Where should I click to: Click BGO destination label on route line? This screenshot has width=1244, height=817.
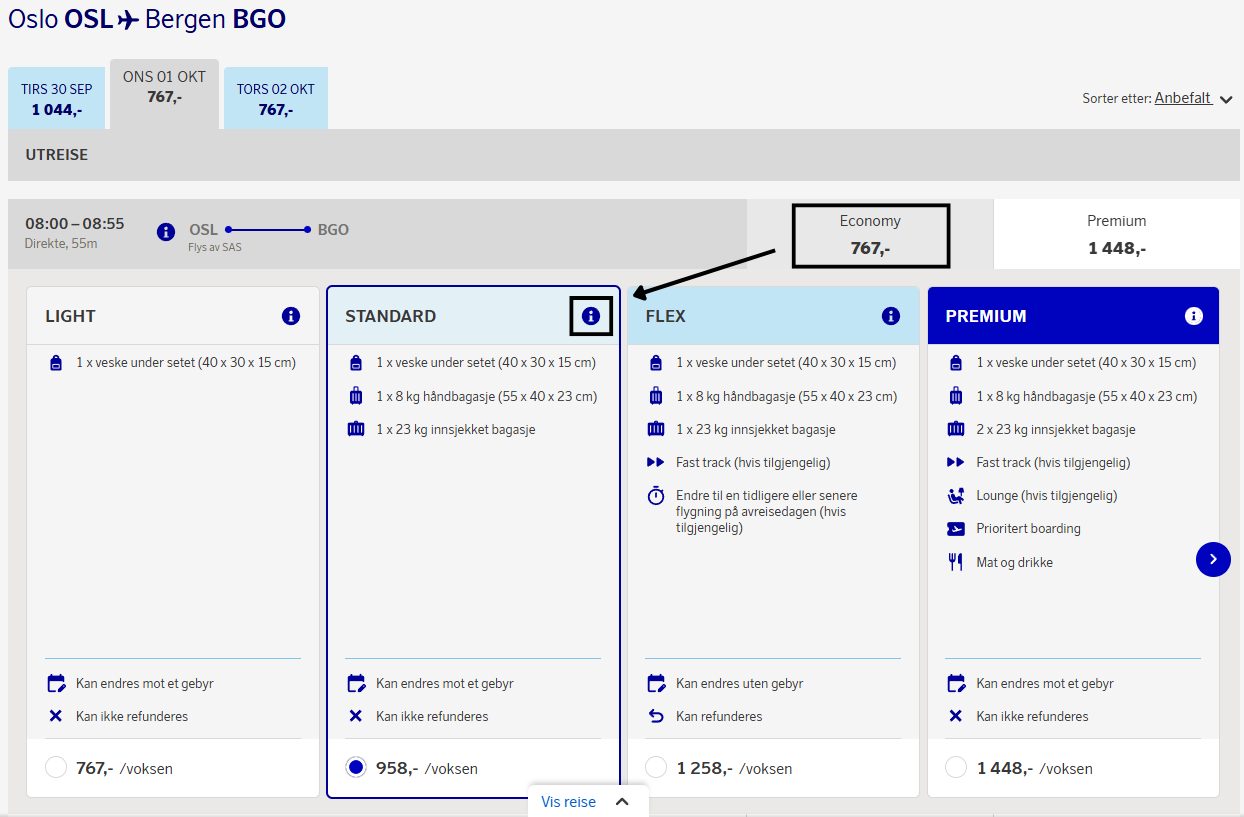point(333,229)
